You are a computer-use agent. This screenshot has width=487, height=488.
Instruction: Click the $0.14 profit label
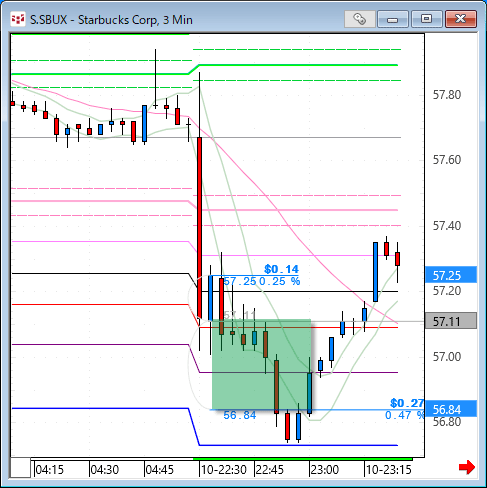click(x=281, y=269)
